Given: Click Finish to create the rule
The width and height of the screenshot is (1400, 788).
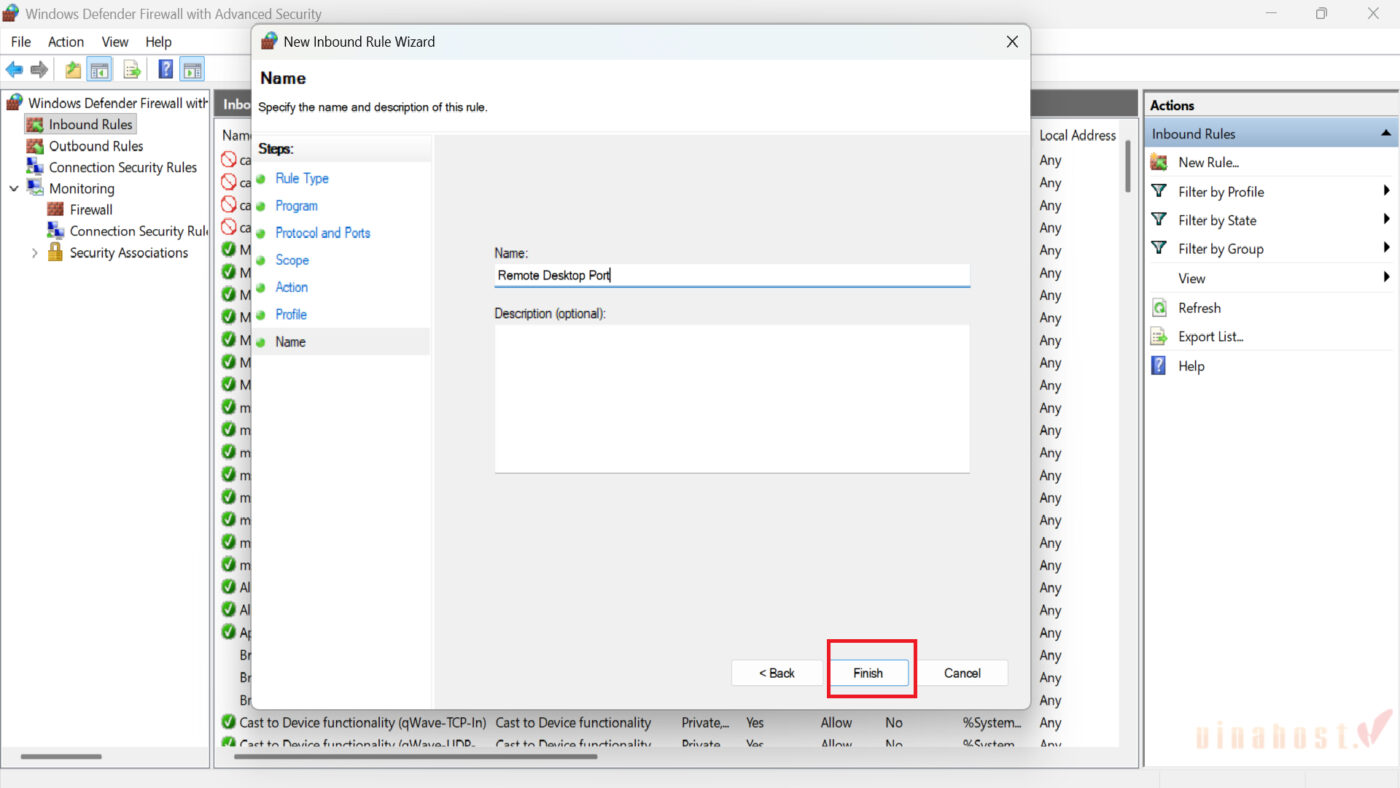Looking at the screenshot, I should click(x=868, y=673).
